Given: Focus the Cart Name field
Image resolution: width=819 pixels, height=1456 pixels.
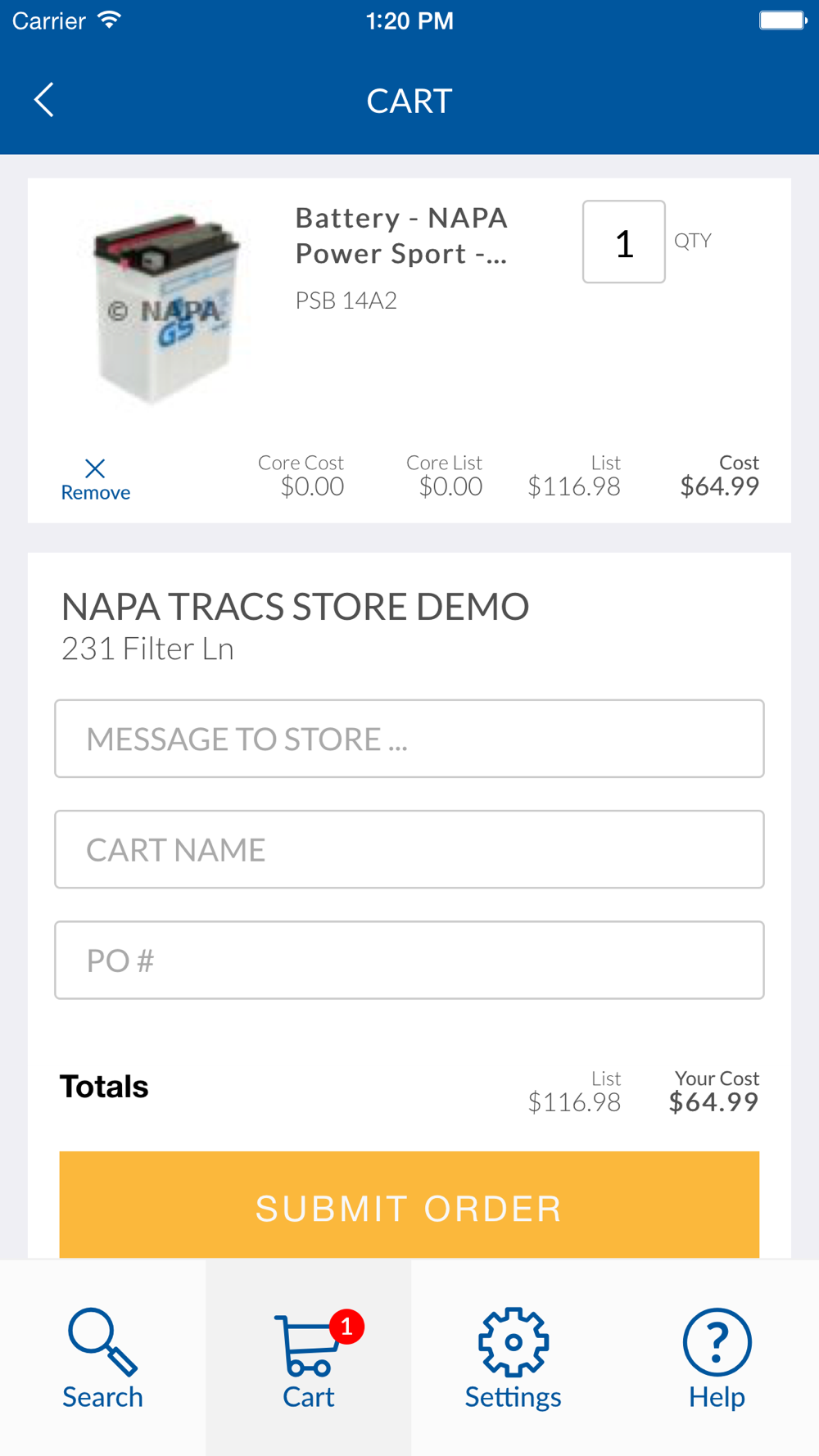Looking at the screenshot, I should pos(409,849).
